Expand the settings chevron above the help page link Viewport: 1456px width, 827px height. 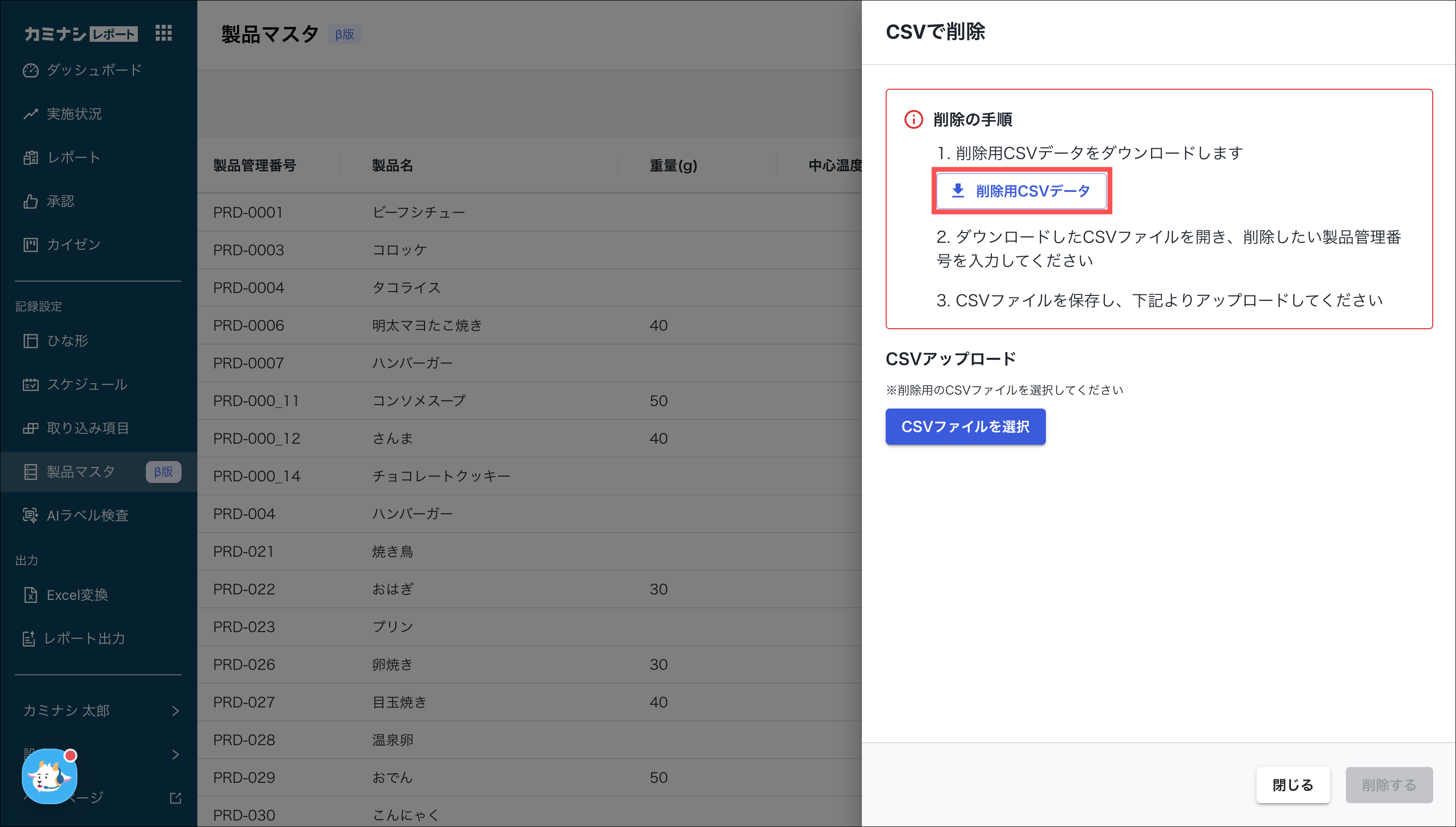175,754
